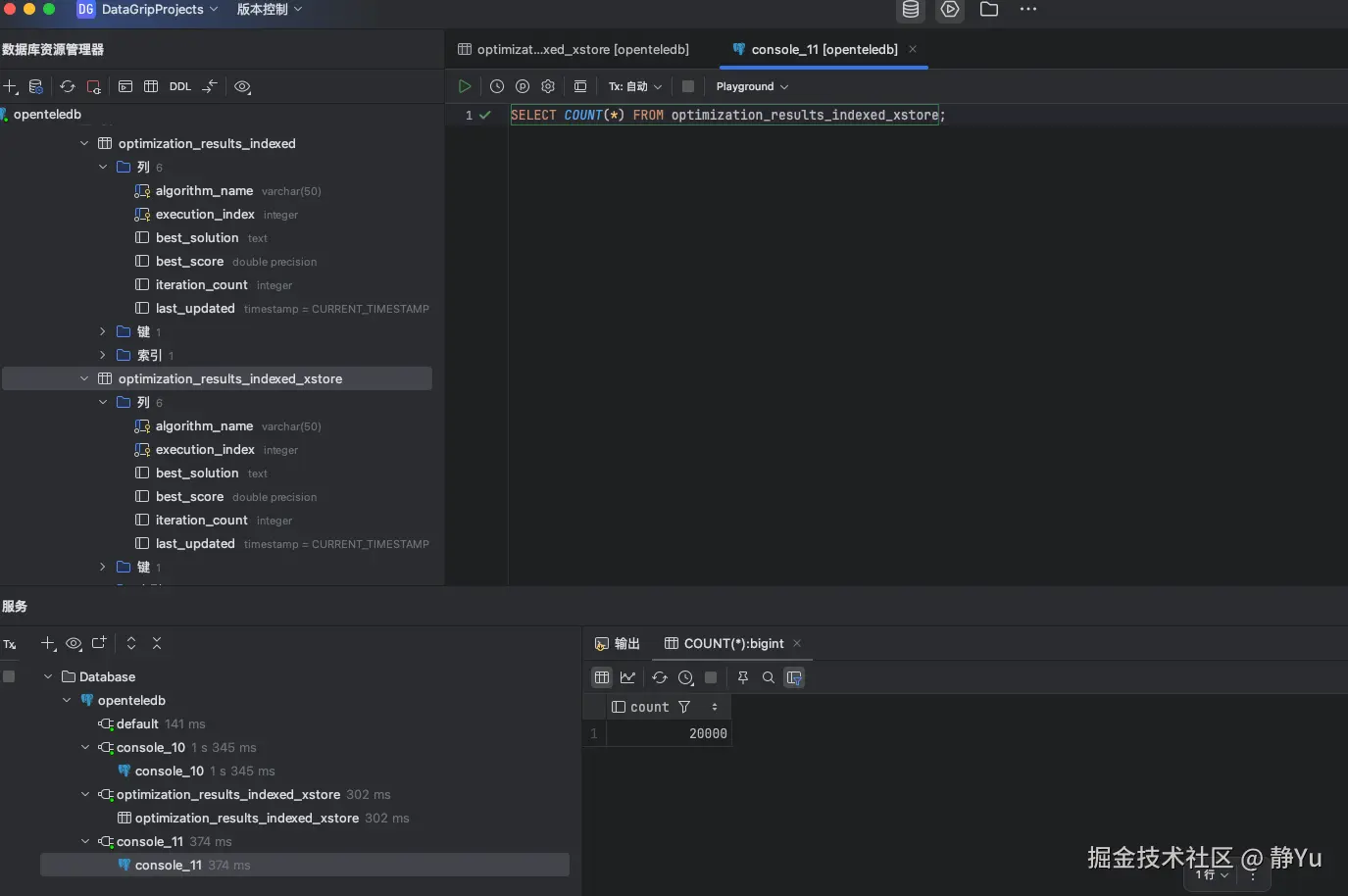
Task: Pin the result tab
Action: [743, 677]
